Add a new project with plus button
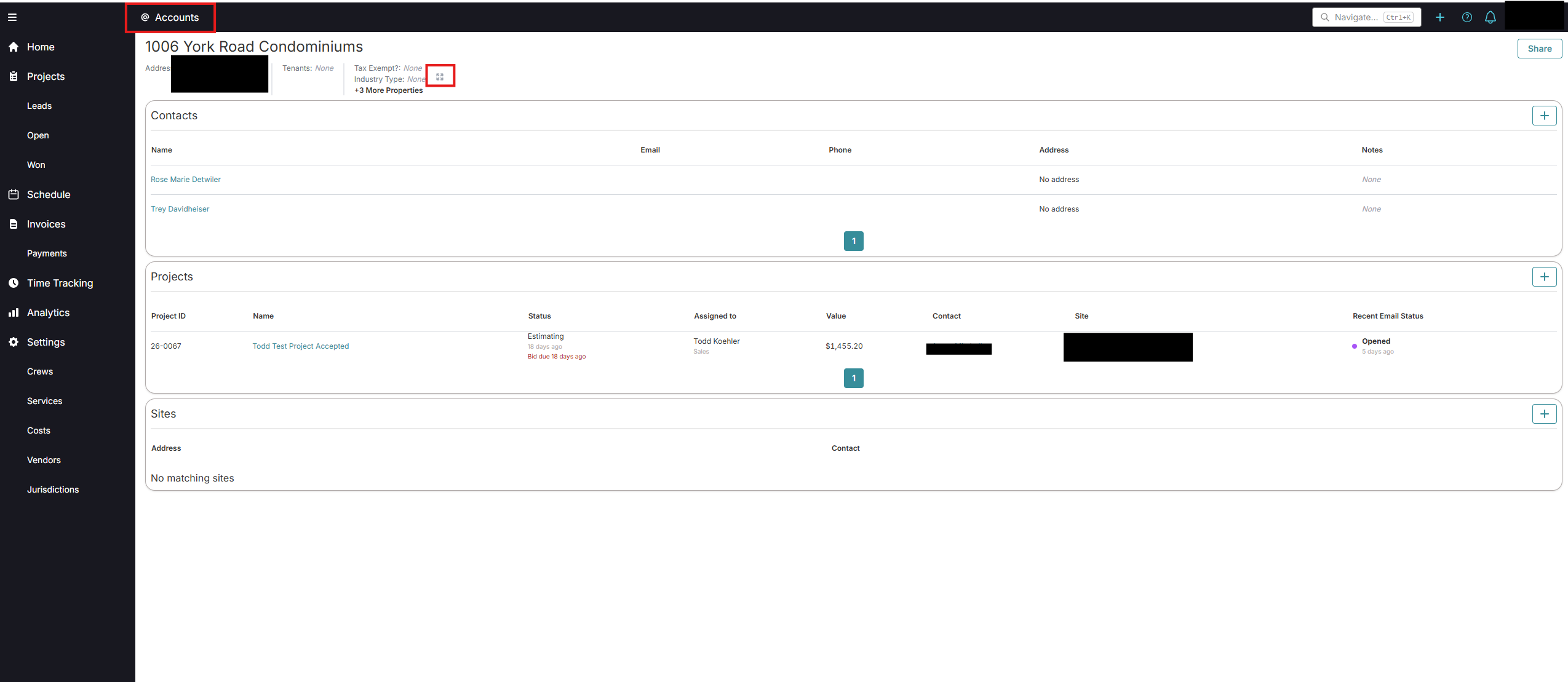This screenshot has height=682, width=1568. point(1545,277)
